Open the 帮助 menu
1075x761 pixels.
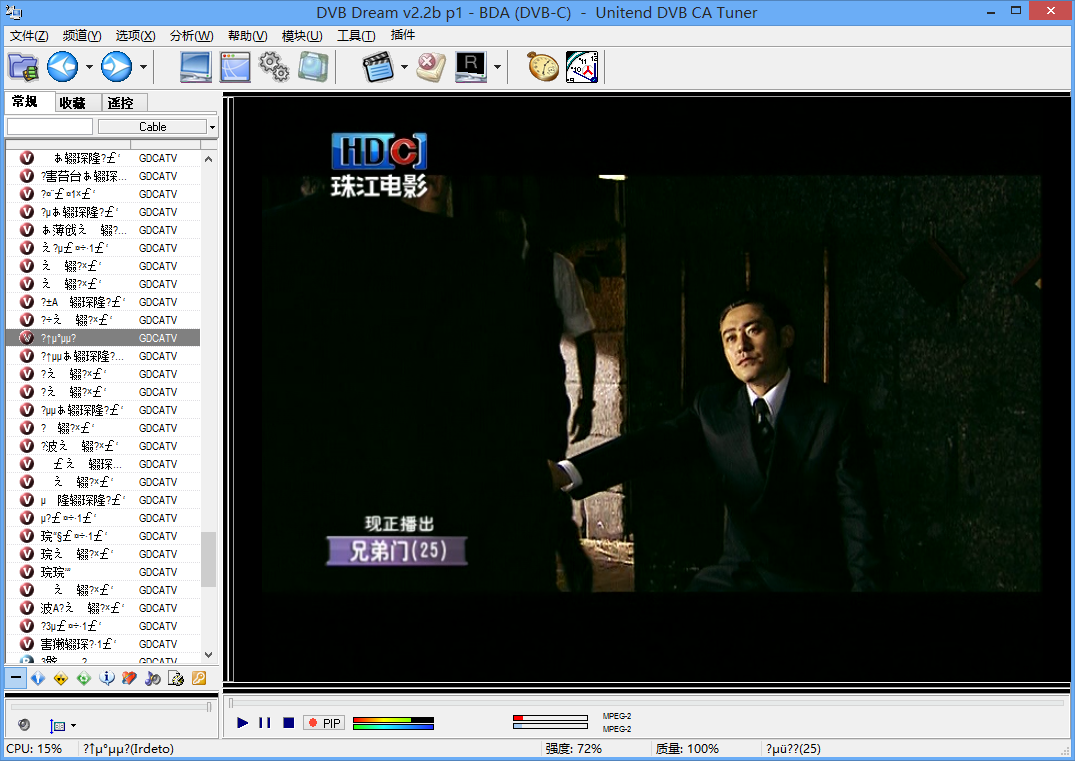(247, 36)
